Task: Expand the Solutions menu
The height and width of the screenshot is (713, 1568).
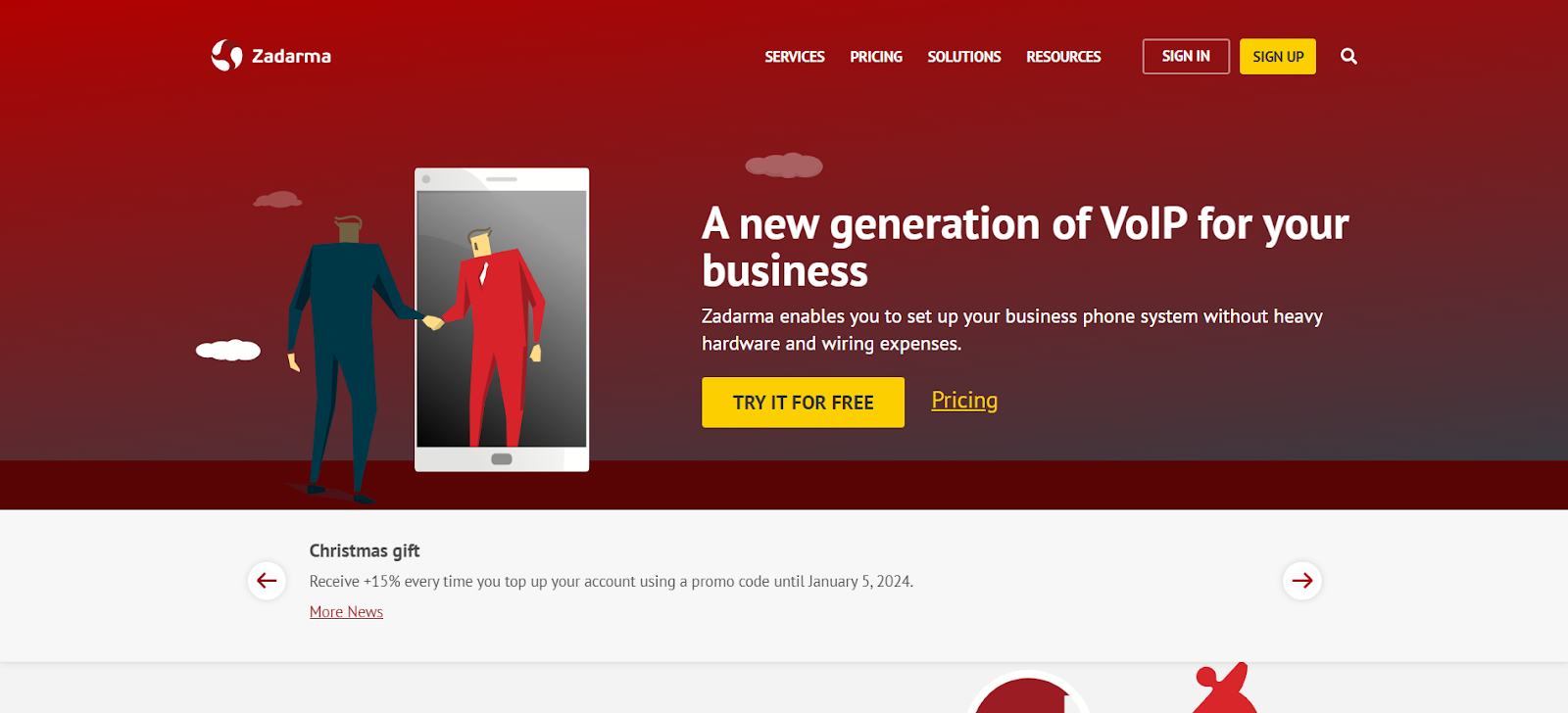Action: 964,57
